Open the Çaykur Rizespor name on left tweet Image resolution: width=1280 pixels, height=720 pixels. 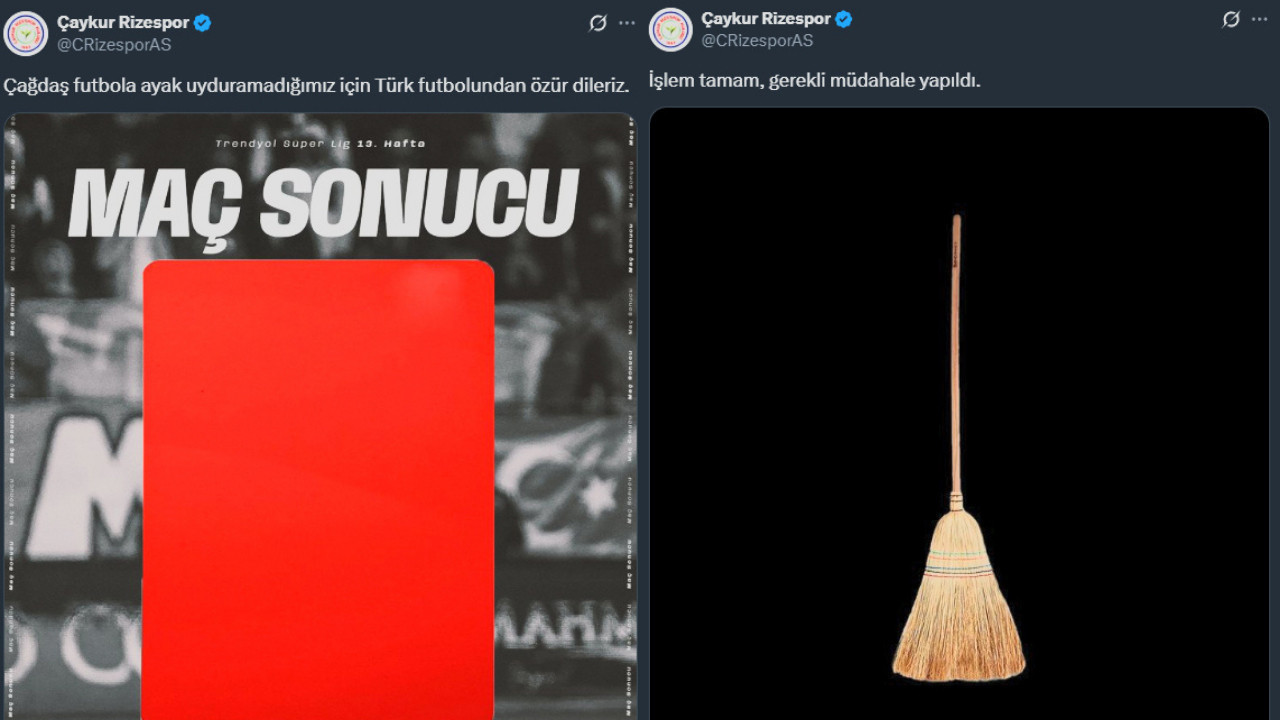pyautogui.click(x=123, y=23)
